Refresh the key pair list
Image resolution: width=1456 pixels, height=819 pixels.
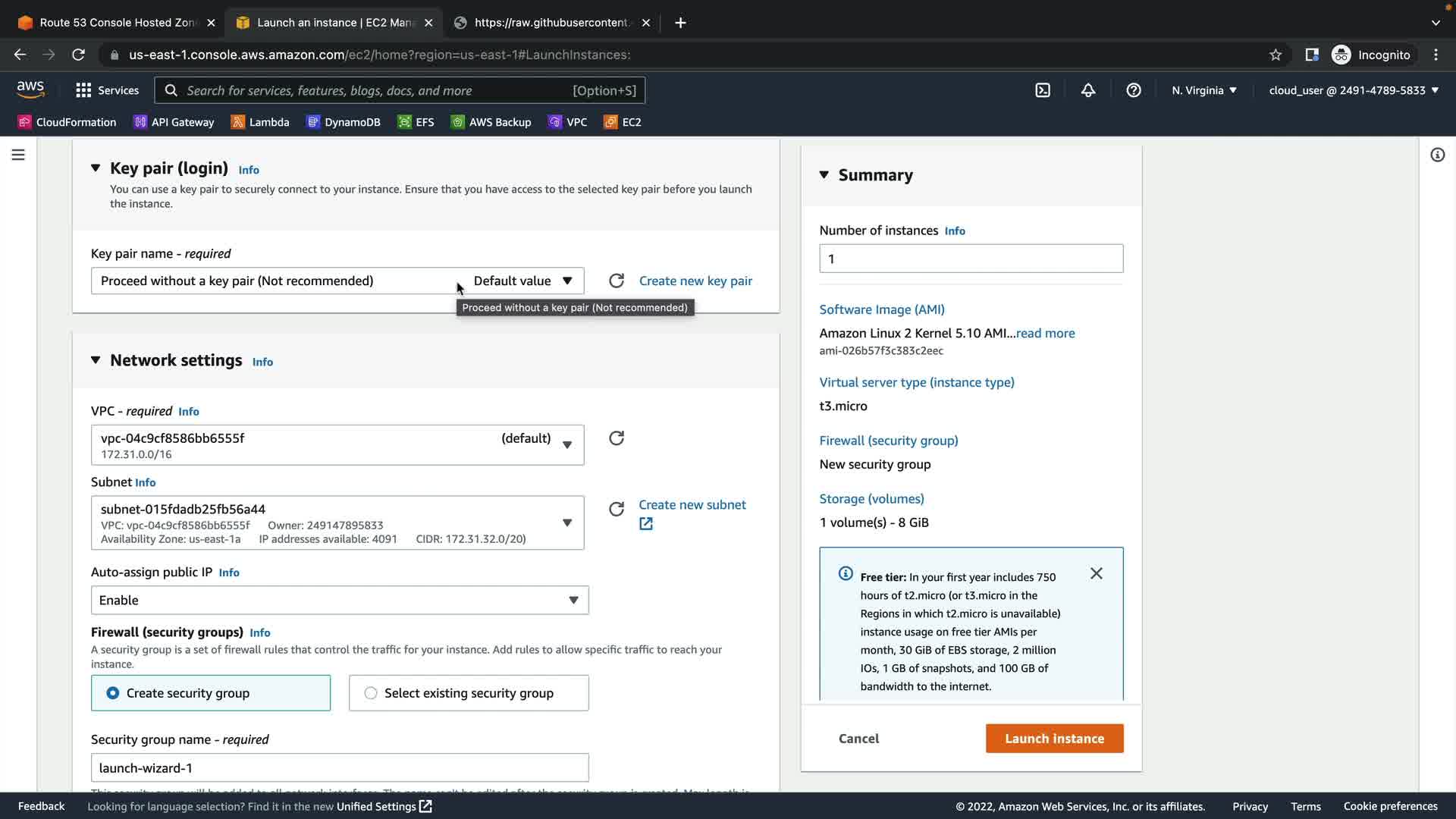(617, 281)
